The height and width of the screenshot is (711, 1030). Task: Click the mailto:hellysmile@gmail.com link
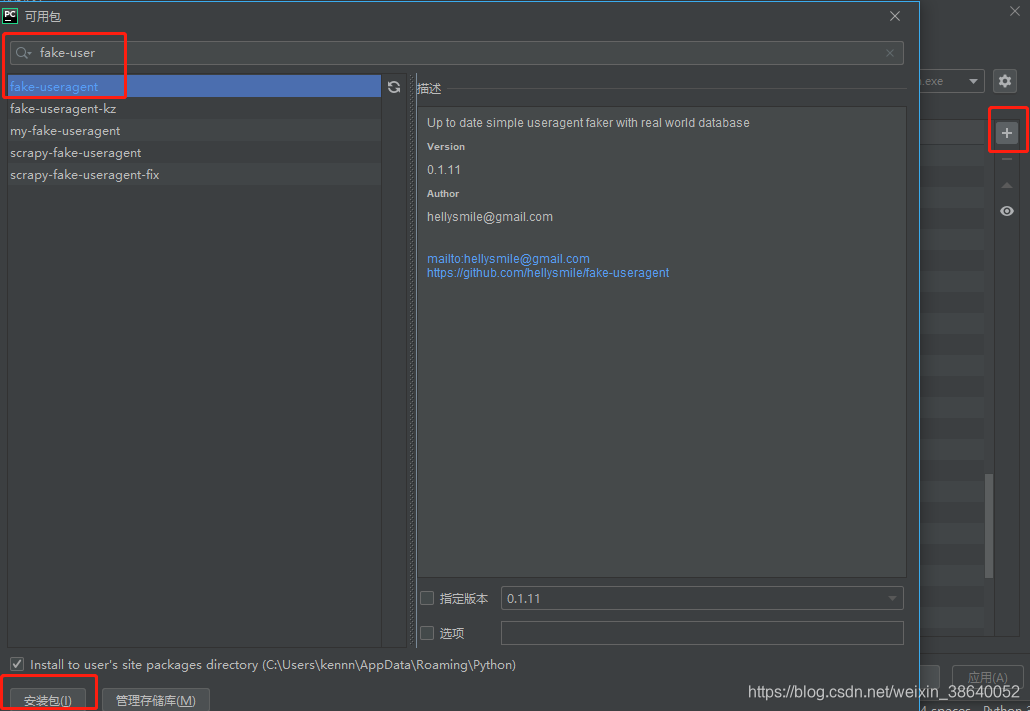coord(508,258)
